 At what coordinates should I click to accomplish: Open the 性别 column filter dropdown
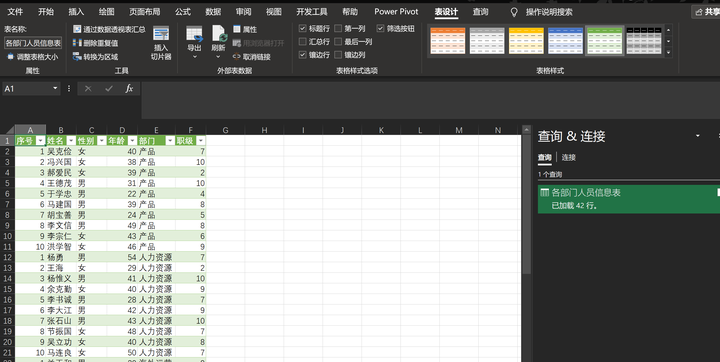(101, 141)
